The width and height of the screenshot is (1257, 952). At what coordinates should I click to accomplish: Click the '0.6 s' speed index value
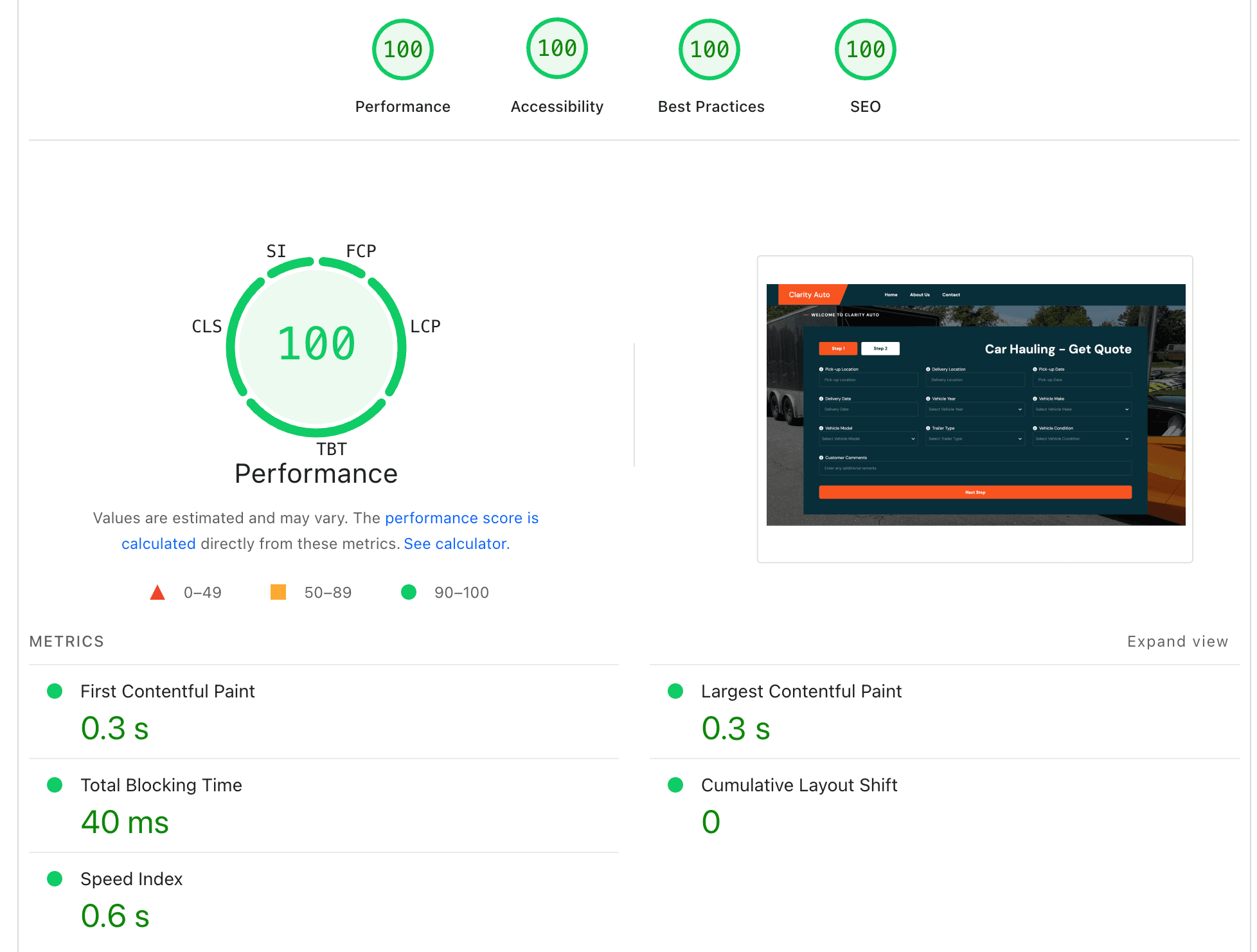tap(115, 916)
